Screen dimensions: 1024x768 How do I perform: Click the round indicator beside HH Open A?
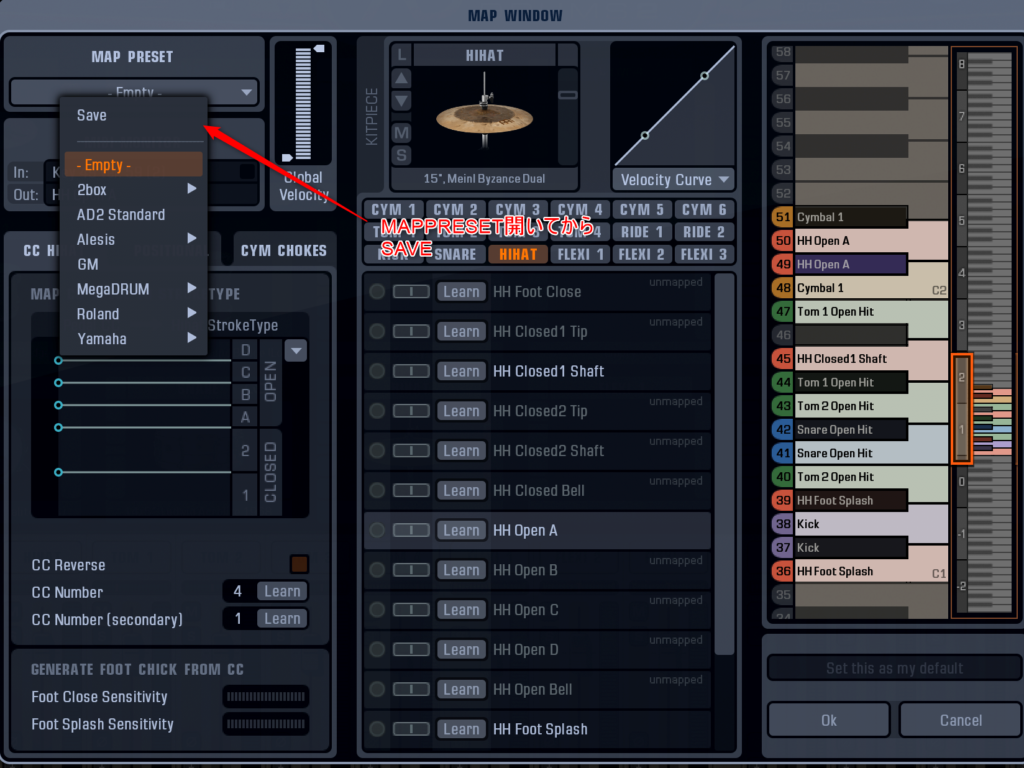(377, 531)
